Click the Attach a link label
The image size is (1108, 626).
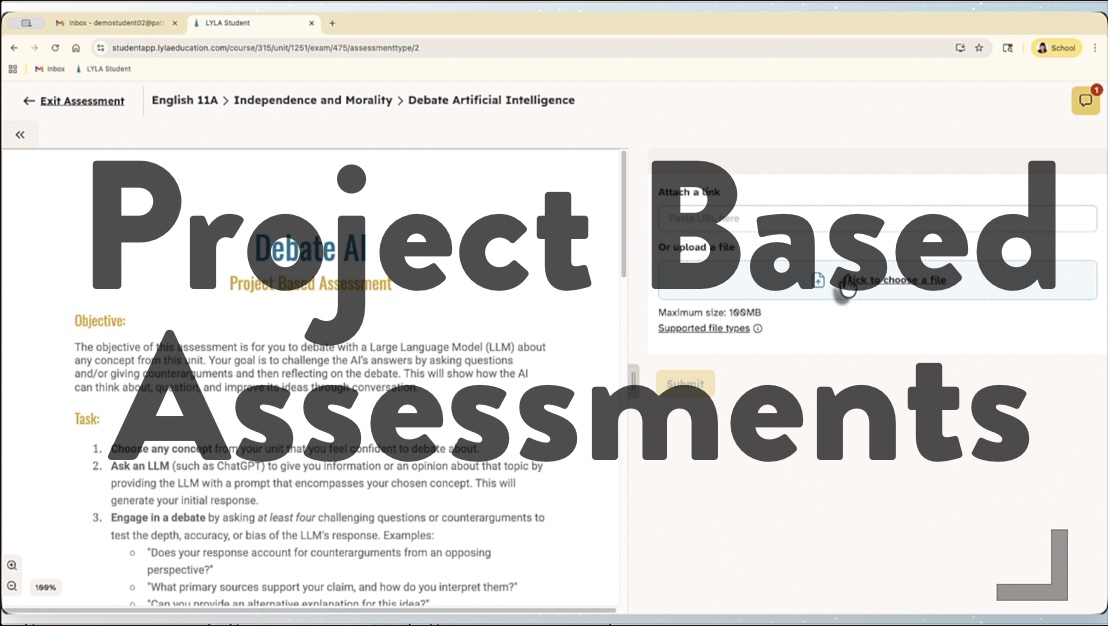pos(689,192)
